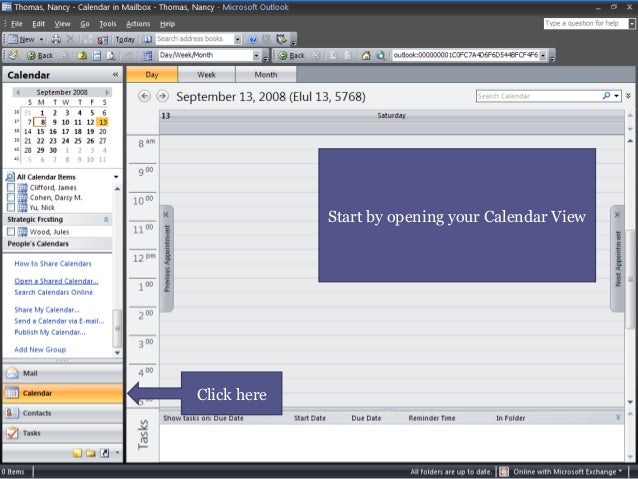Click the Add New Group link
638x479 pixels.
pyautogui.click(x=40, y=350)
